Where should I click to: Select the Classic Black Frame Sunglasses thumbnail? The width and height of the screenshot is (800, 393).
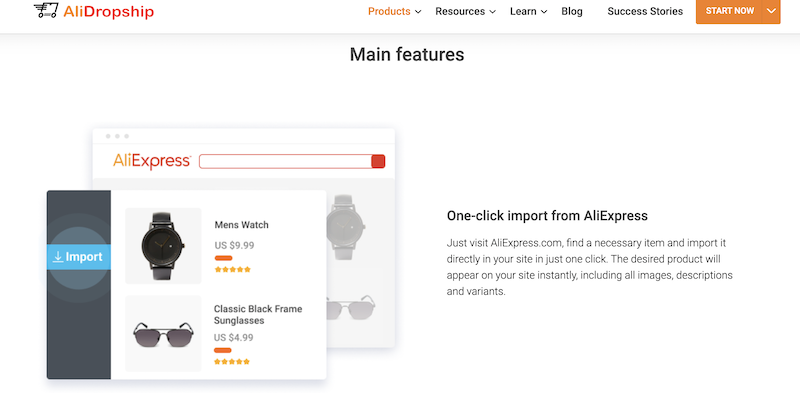(x=163, y=333)
